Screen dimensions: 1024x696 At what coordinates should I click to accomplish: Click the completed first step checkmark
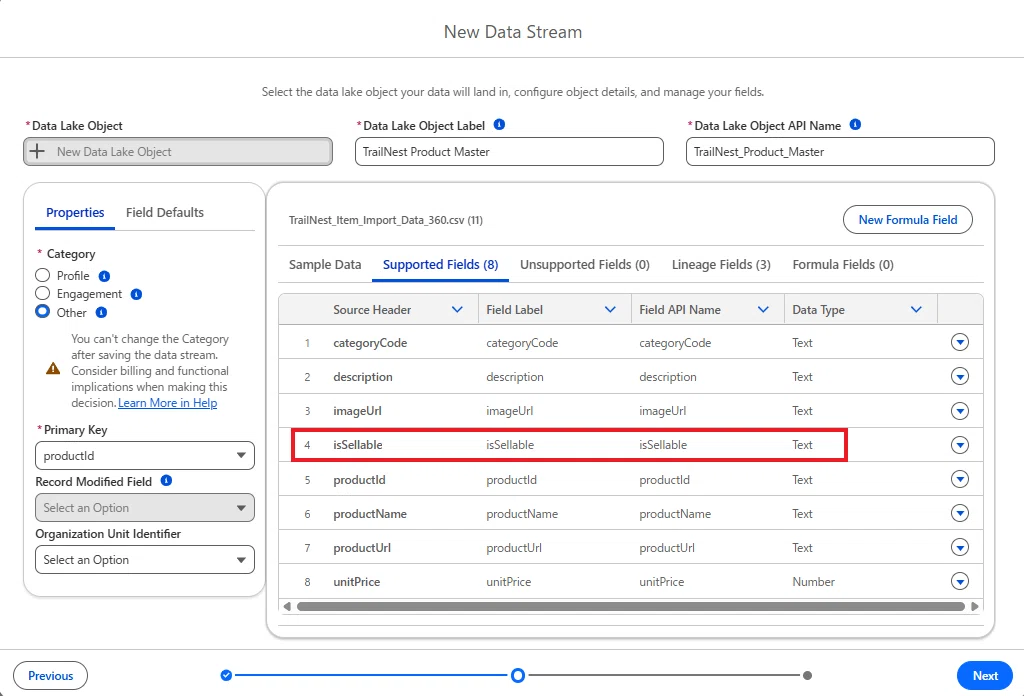(226, 675)
